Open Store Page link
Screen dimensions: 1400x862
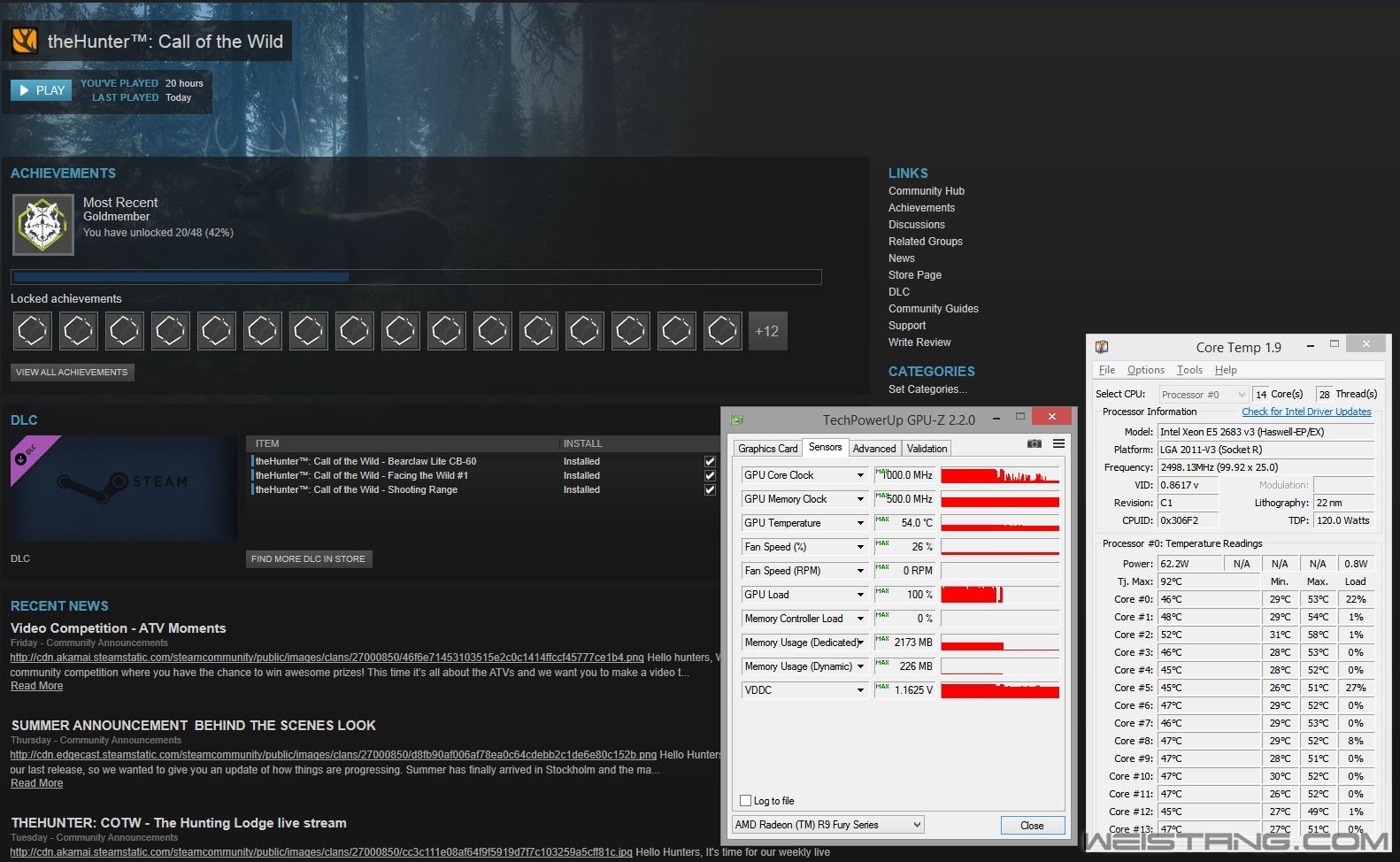(x=914, y=275)
